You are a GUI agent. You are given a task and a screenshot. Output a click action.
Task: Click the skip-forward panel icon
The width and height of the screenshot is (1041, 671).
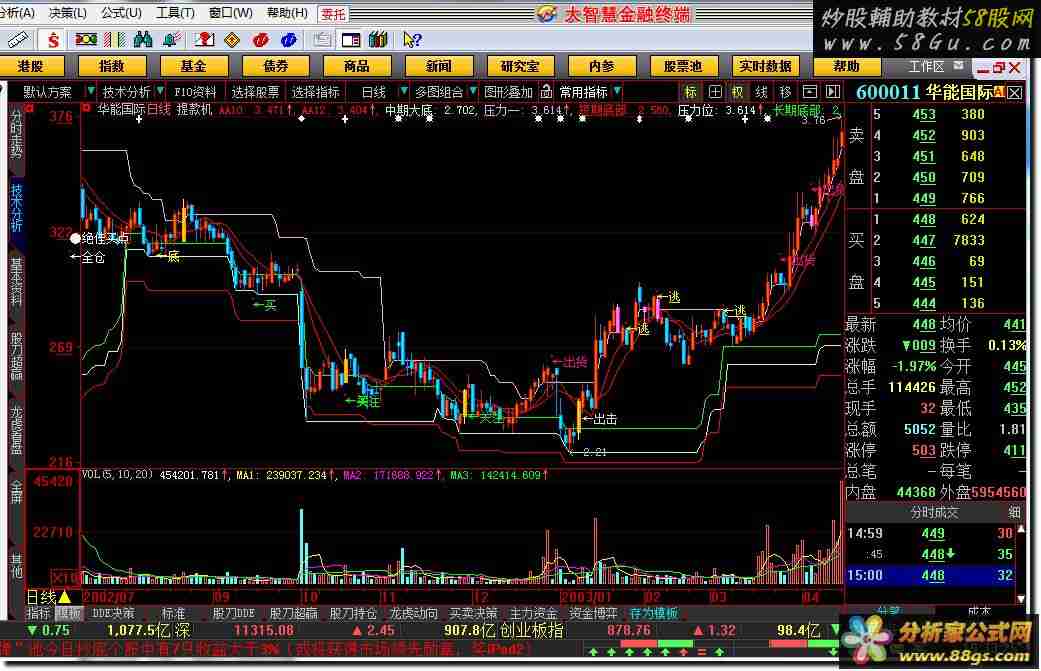(833, 92)
